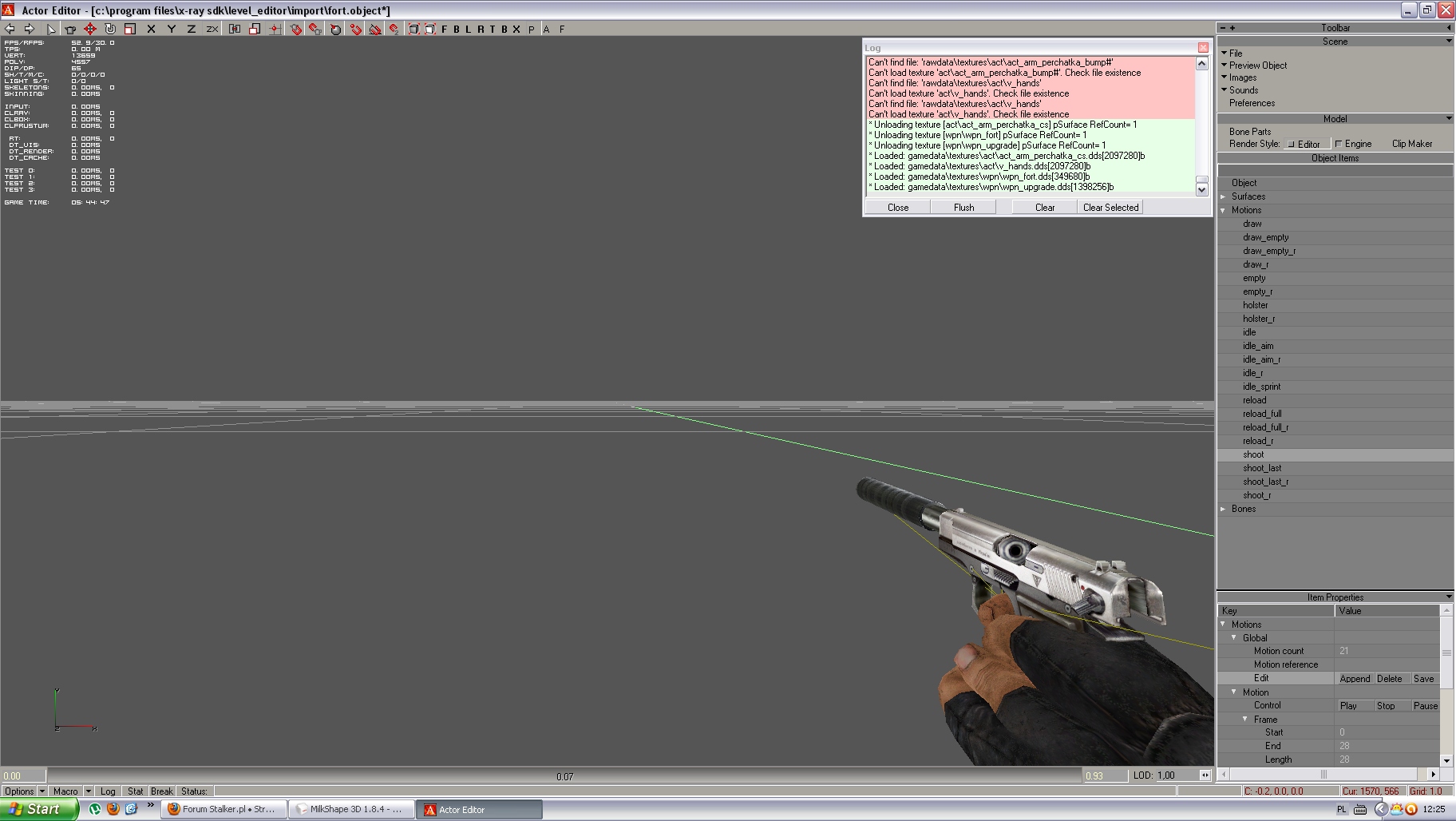Viewport: 1456px width, 821px height.
Task: Open Bone Parts
Action: 1250,132
